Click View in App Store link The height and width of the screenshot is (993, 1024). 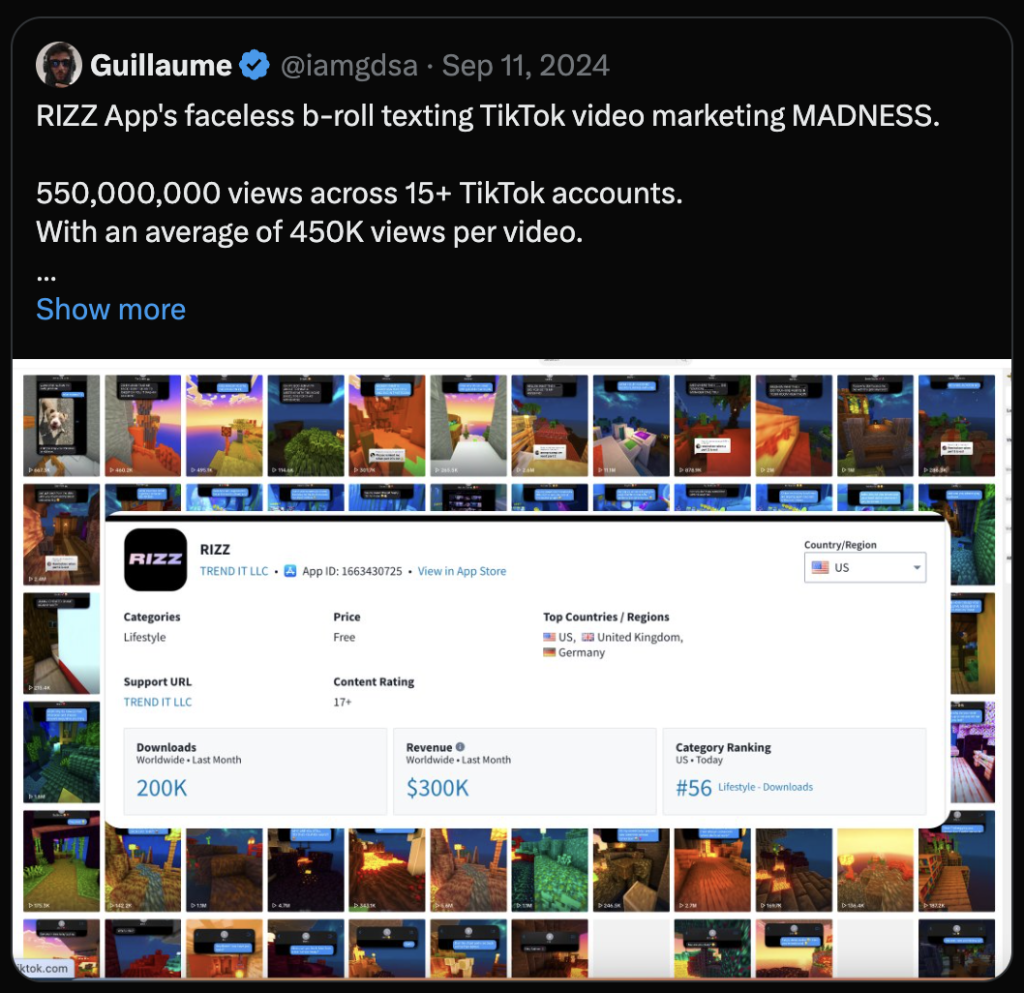pyautogui.click(x=462, y=571)
